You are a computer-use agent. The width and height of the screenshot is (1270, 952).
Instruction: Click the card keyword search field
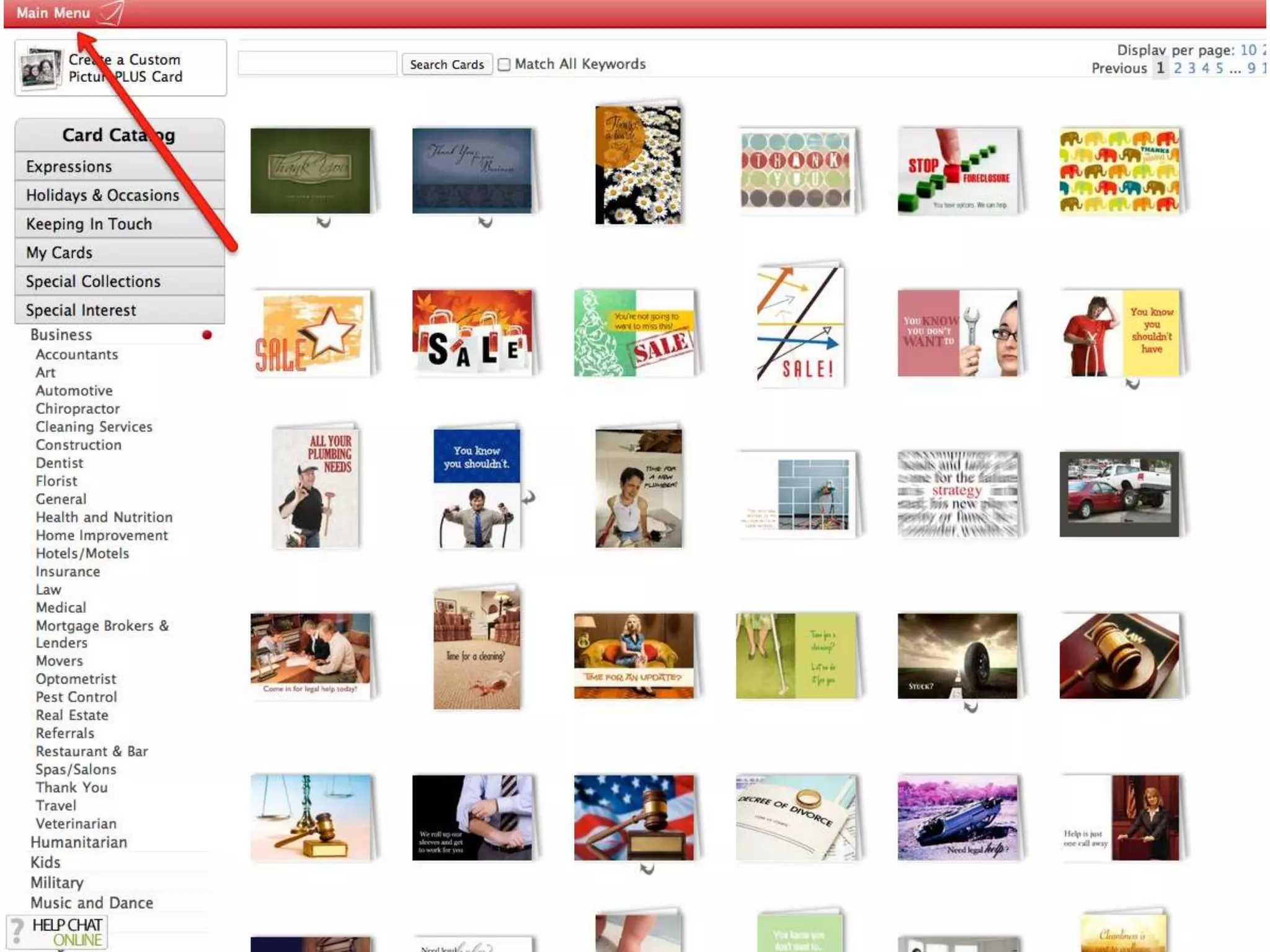point(317,64)
